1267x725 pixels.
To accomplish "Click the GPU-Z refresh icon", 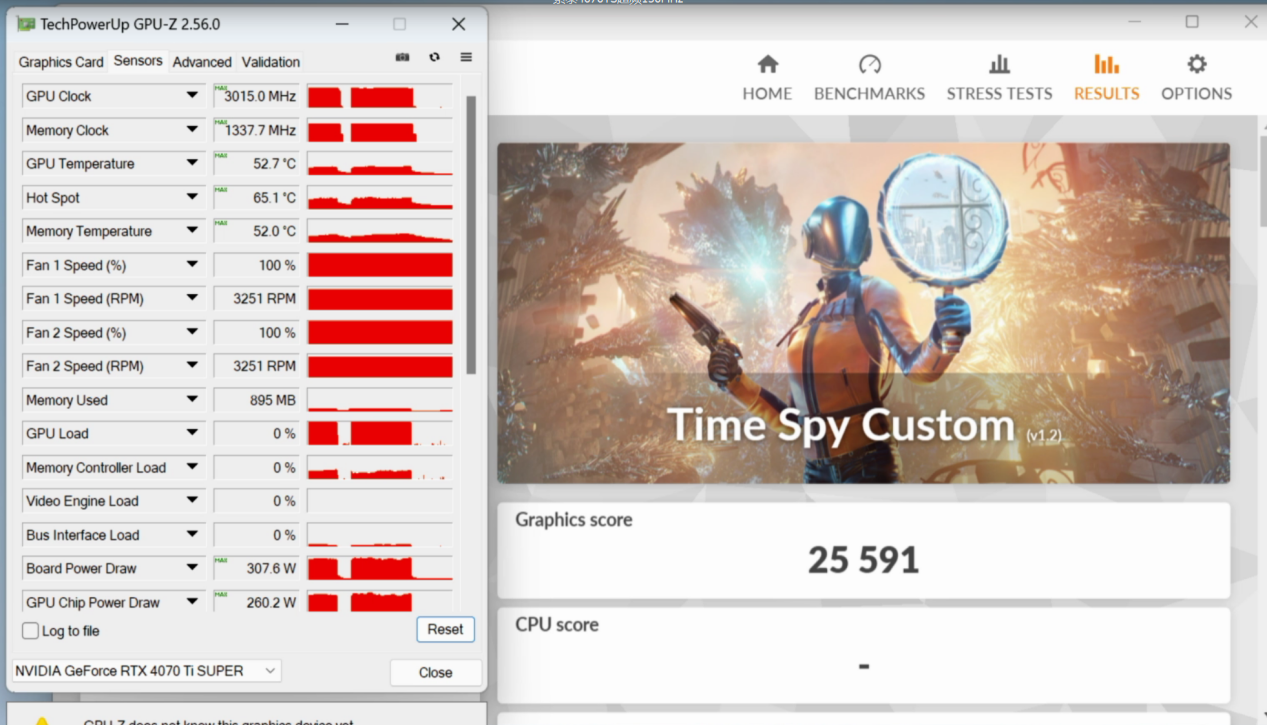I will tap(434, 58).
